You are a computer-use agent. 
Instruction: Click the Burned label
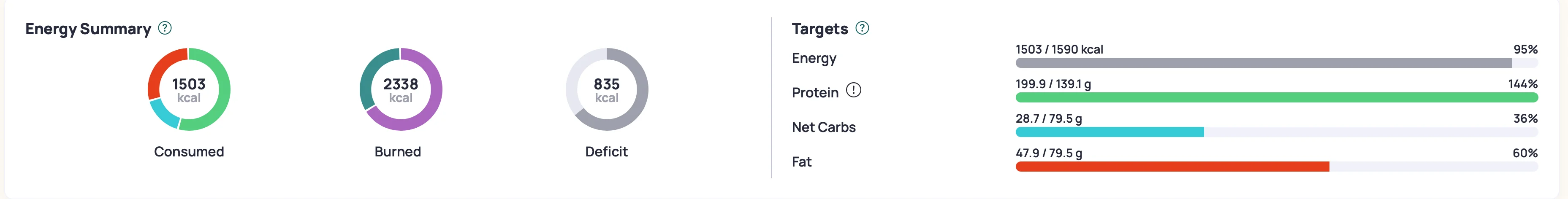point(397,151)
